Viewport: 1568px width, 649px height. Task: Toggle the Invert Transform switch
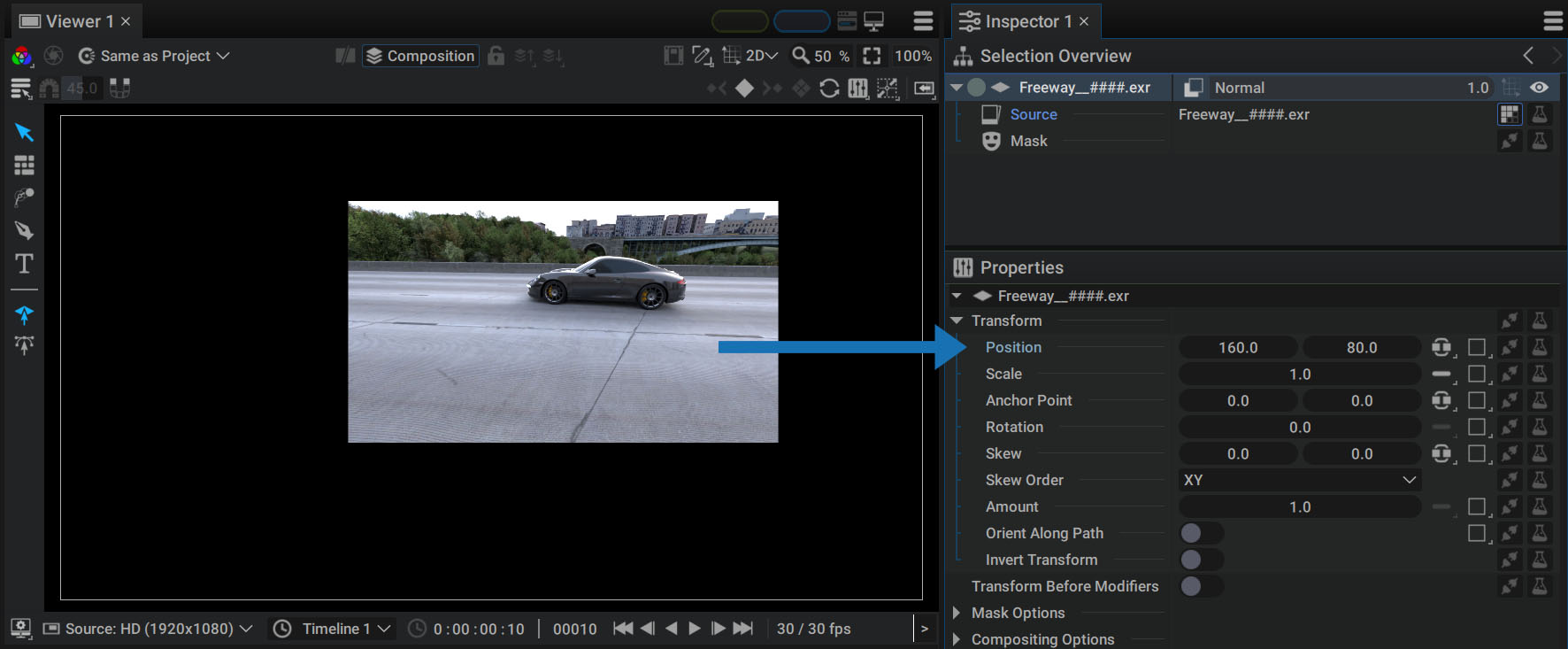click(1202, 560)
